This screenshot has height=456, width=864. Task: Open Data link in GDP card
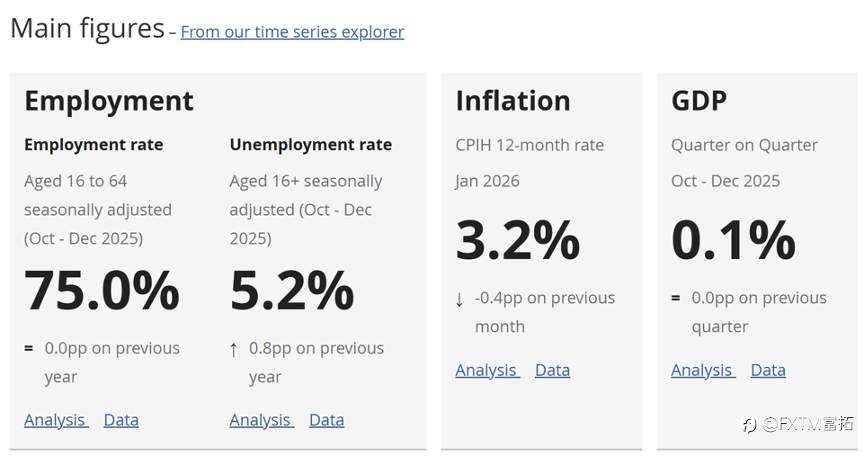(x=768, y=370)
